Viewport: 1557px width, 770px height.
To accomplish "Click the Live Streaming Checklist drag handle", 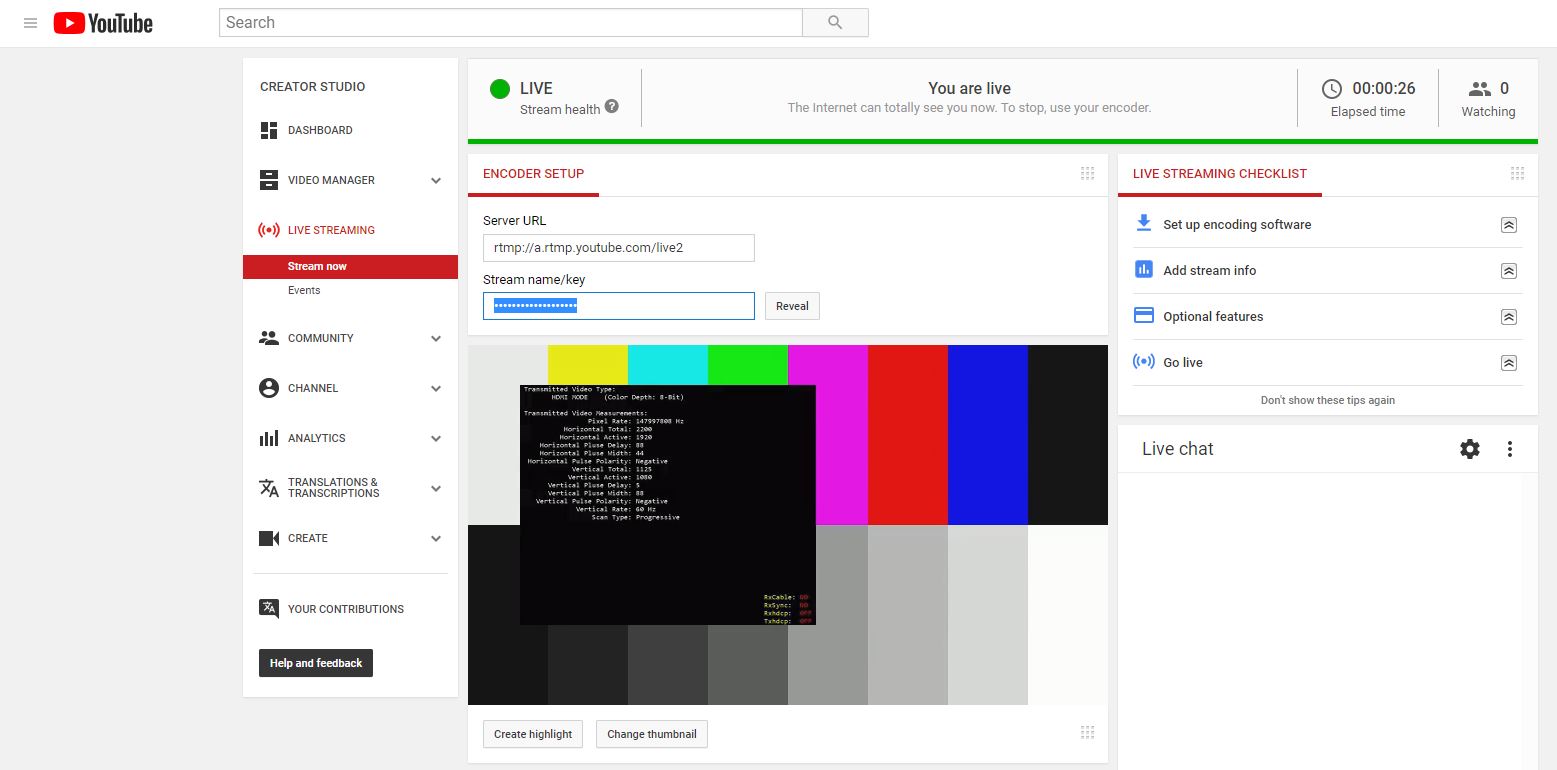I will [x=1517, y=174].
